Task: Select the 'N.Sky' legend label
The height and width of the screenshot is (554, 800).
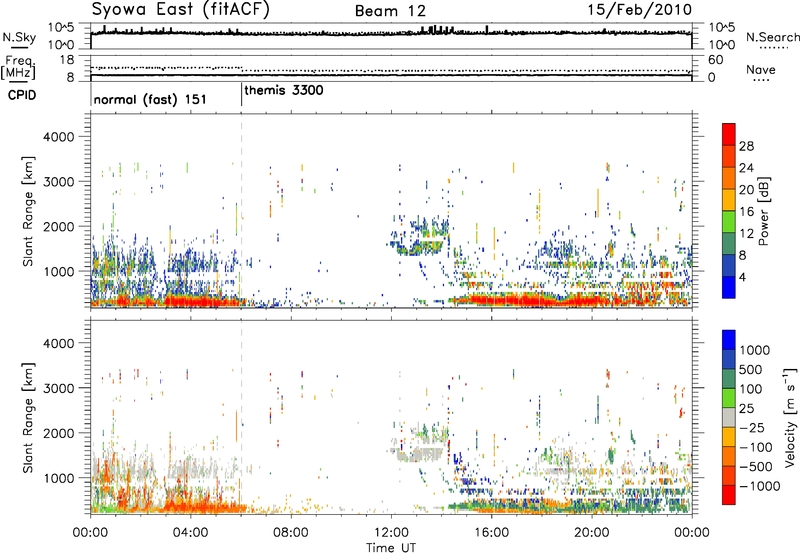Action: tap(19, 37)
